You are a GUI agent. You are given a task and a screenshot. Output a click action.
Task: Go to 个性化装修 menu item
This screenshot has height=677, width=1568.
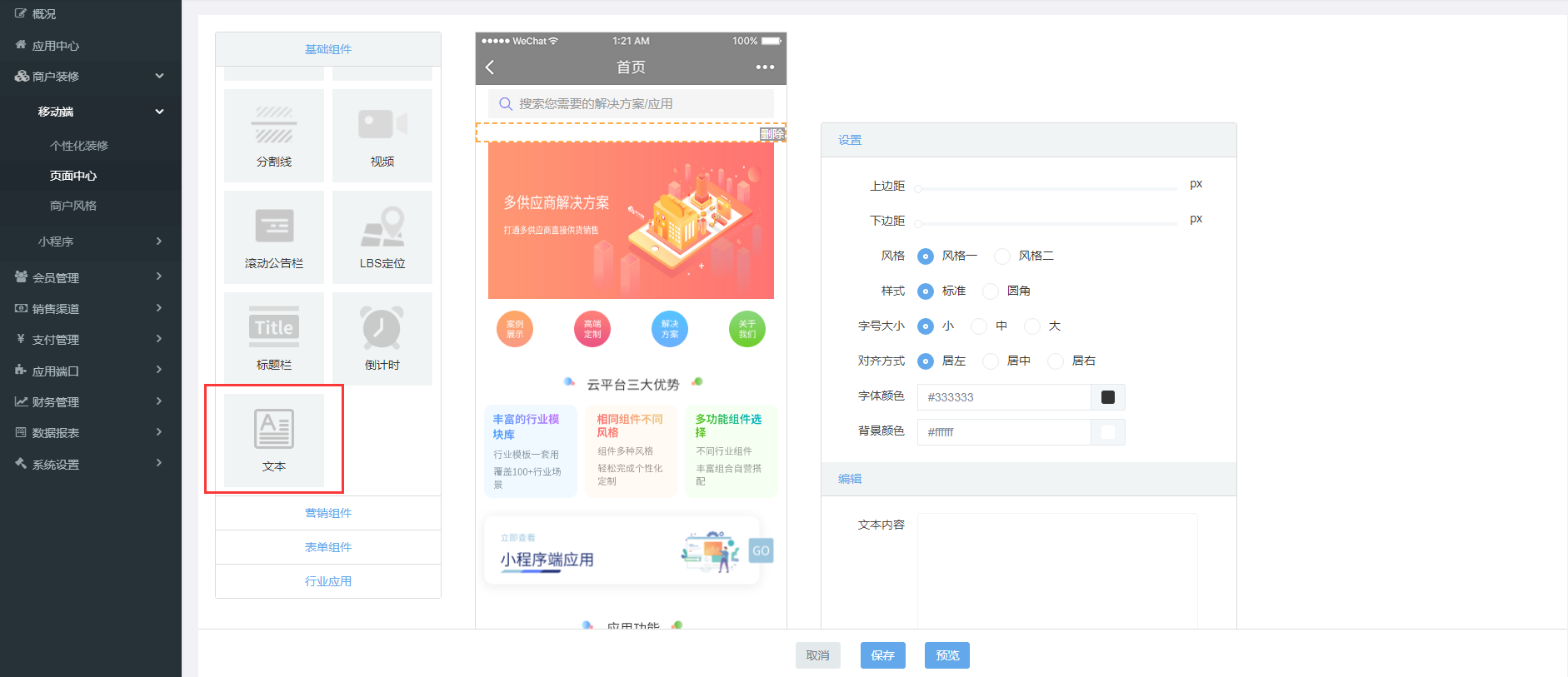pyautogui.click(x=79, y=146)
